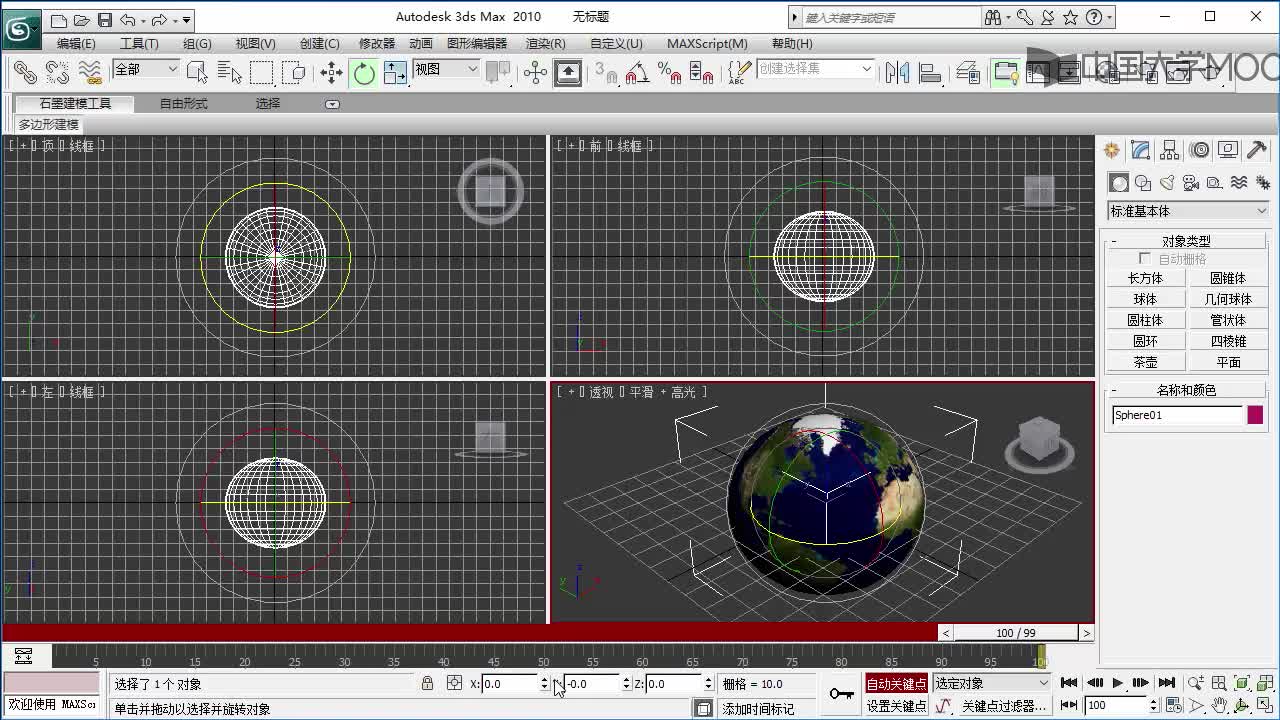This screenshot has width=1280, height=720.
Task: Toggle the Keyboard Shortcut Override button
Action: (x=568, y=72)
